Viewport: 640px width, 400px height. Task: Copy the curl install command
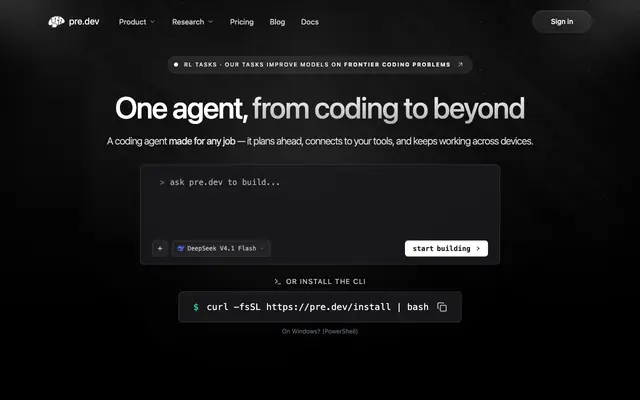(442, 307)
